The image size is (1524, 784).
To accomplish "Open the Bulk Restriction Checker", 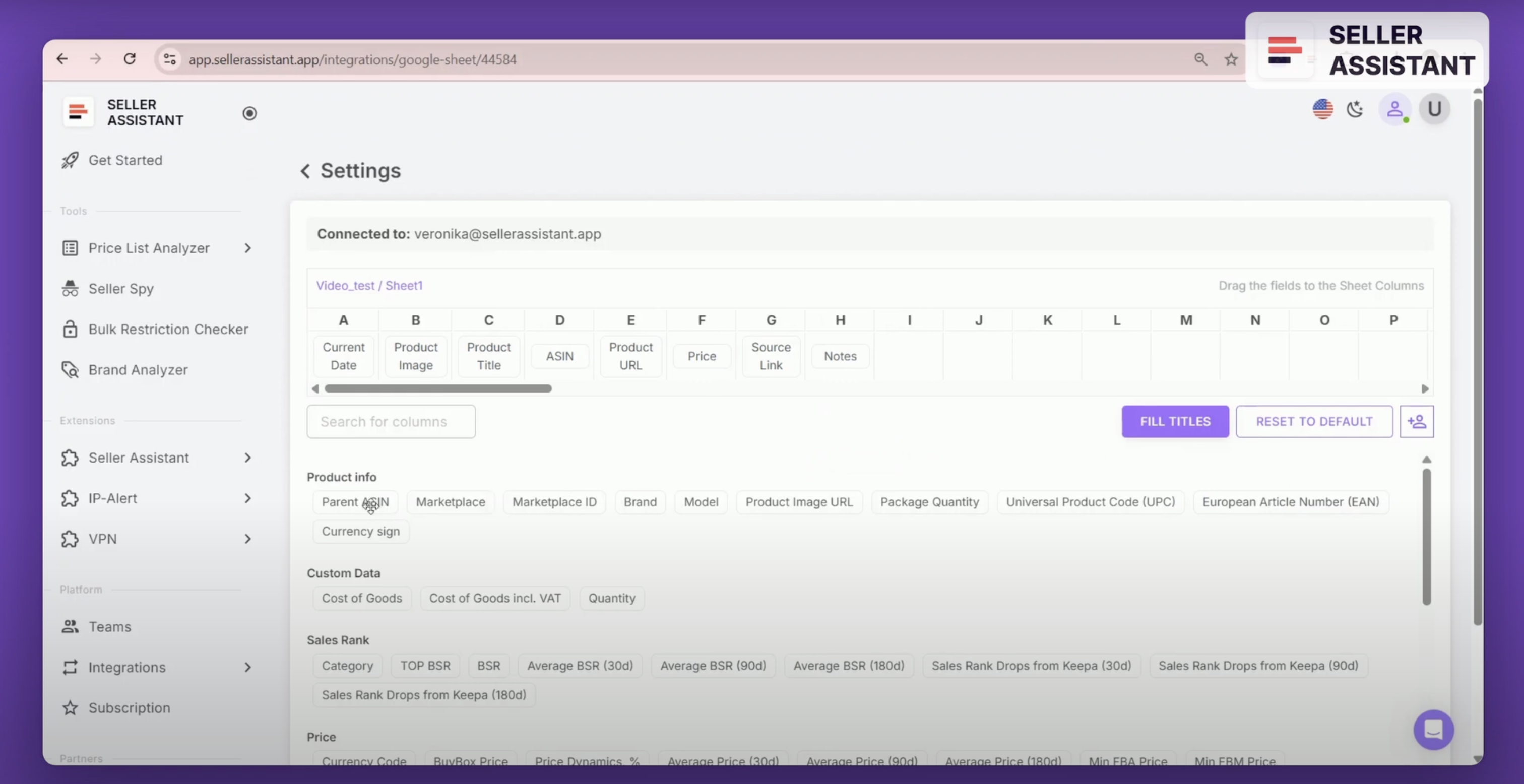I will [x=169, y=329].
